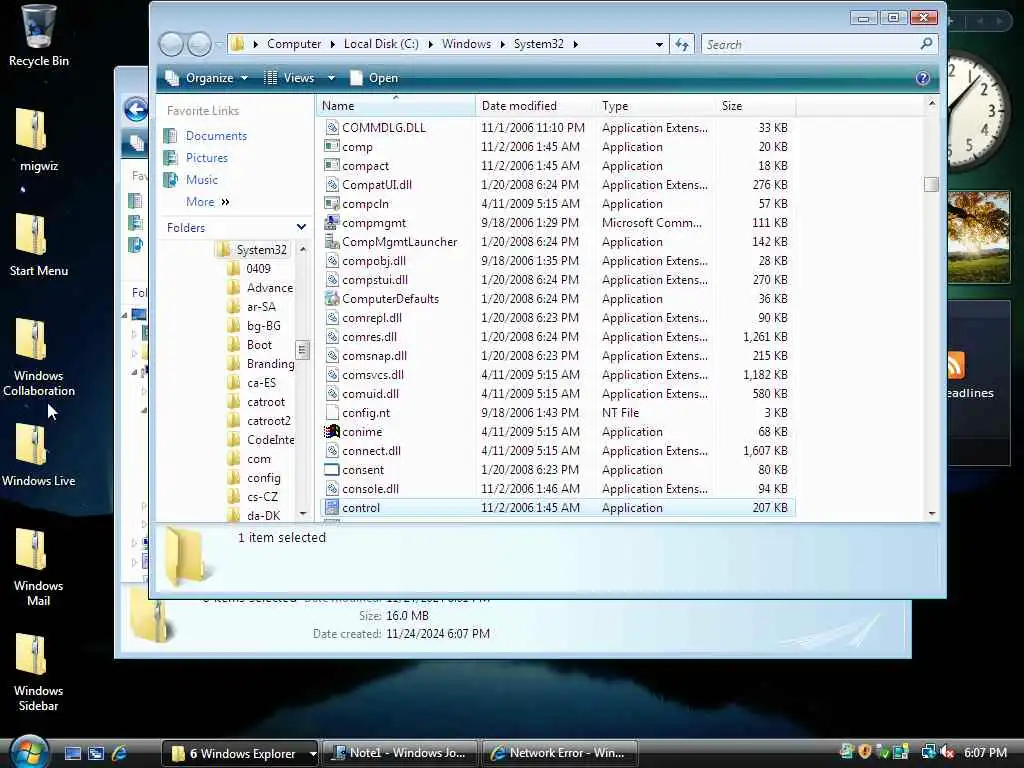Viewport: 1024px width, 768px height.
Task: Click the folder tree scrollbar thumb
Action: (x=302, y=349)
